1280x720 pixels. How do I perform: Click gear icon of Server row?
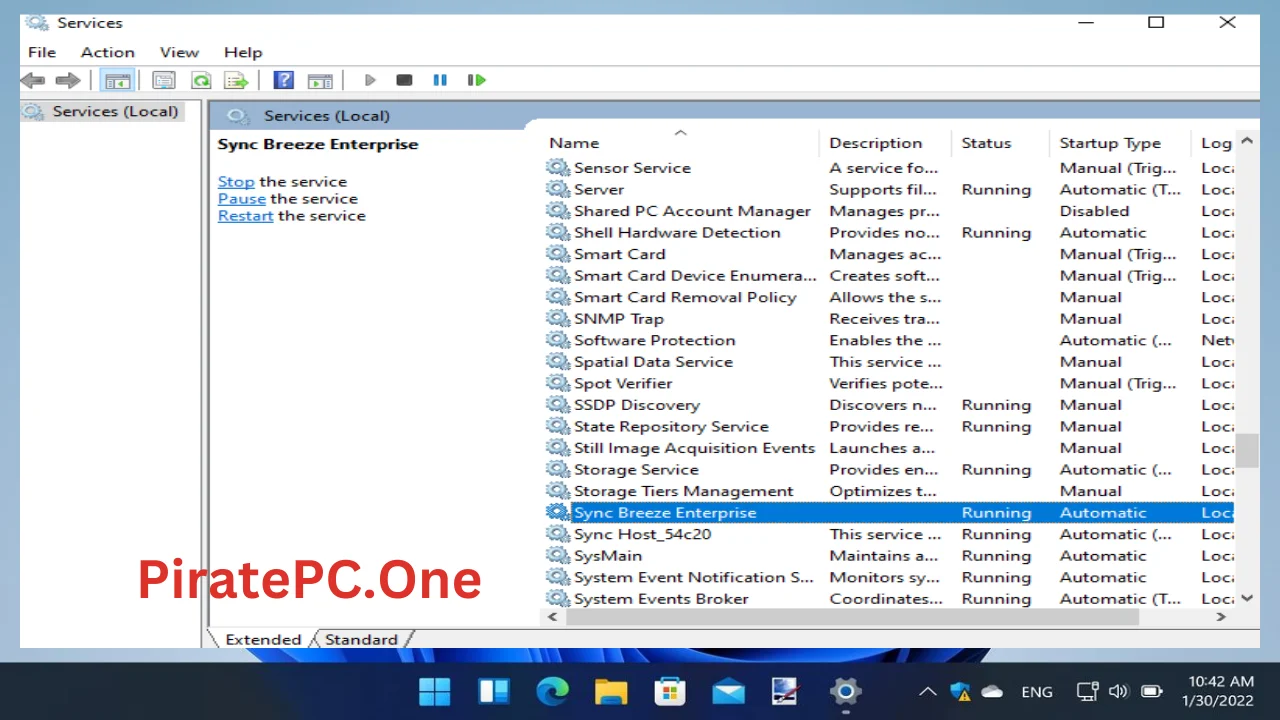click(x=557, y=189)
